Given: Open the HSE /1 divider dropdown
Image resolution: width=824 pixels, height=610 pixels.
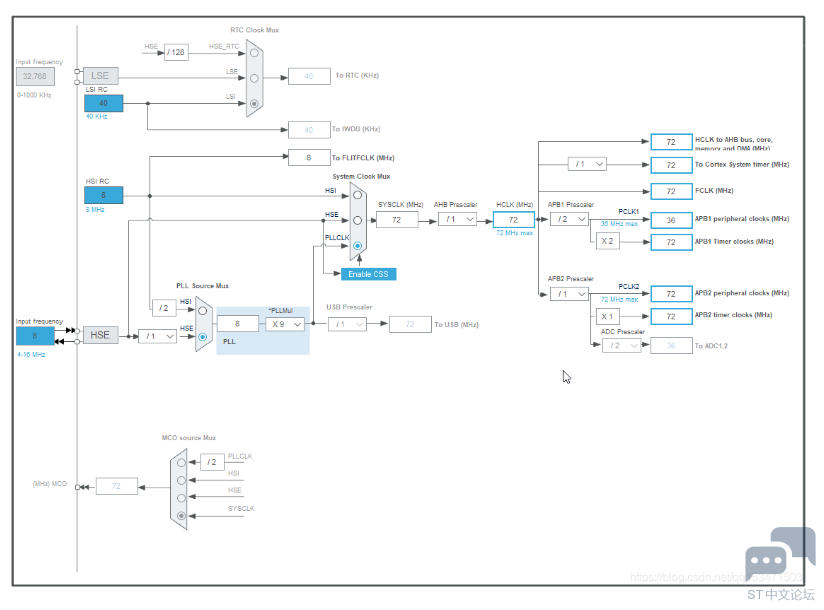Looking at the screenshot, I should [x=157, y=336].
